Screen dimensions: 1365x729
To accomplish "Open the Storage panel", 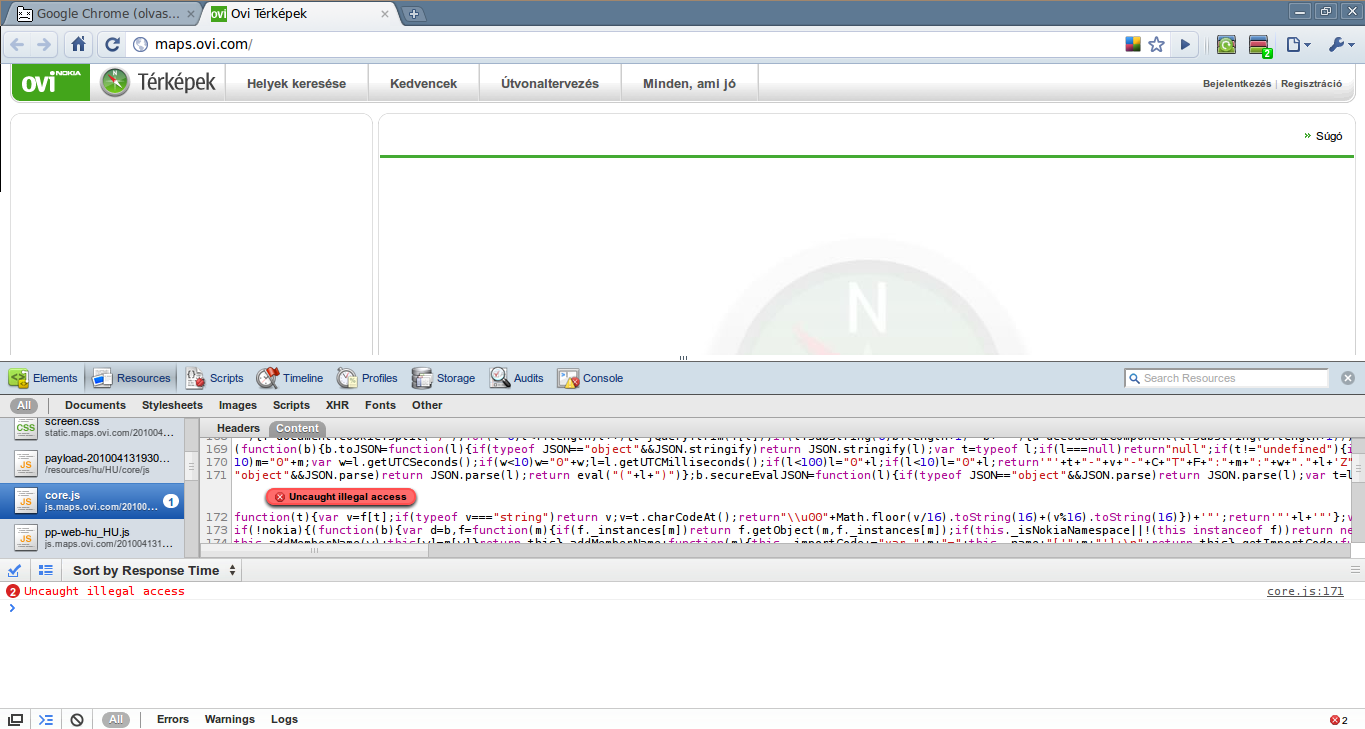I will [443, 378].
